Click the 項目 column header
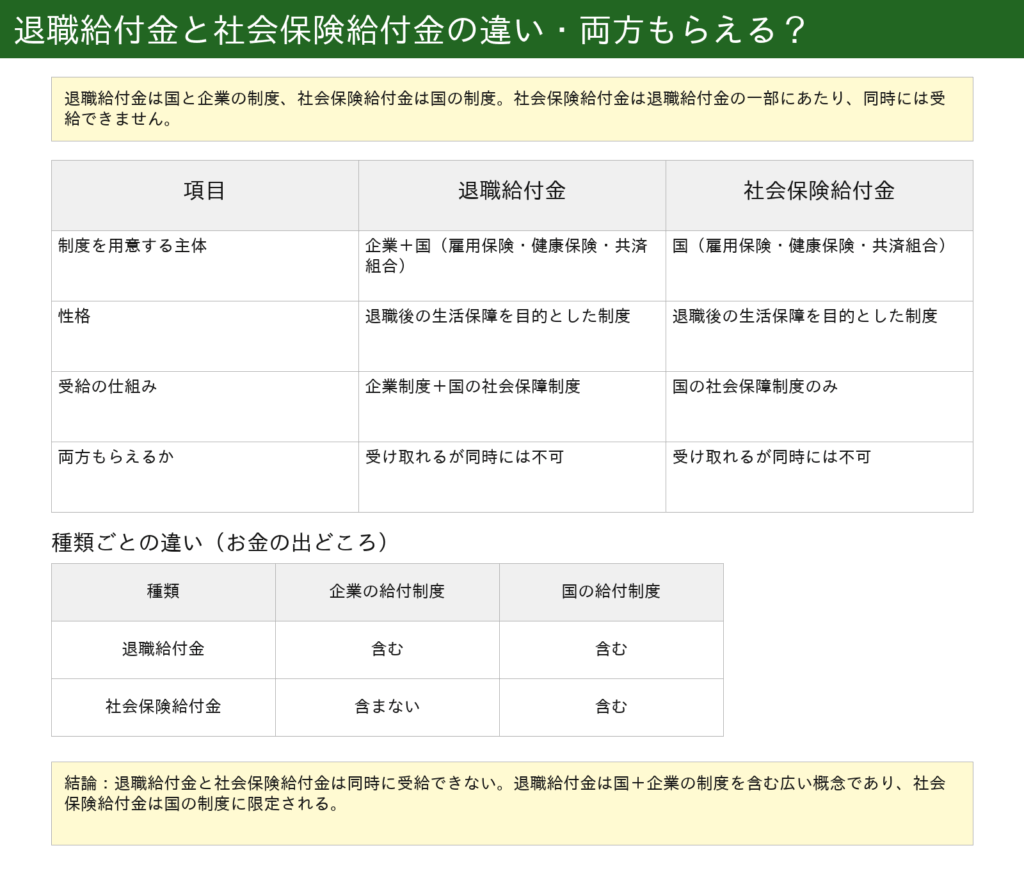This screenshot has width=1024, height=896. click(203, 194)
